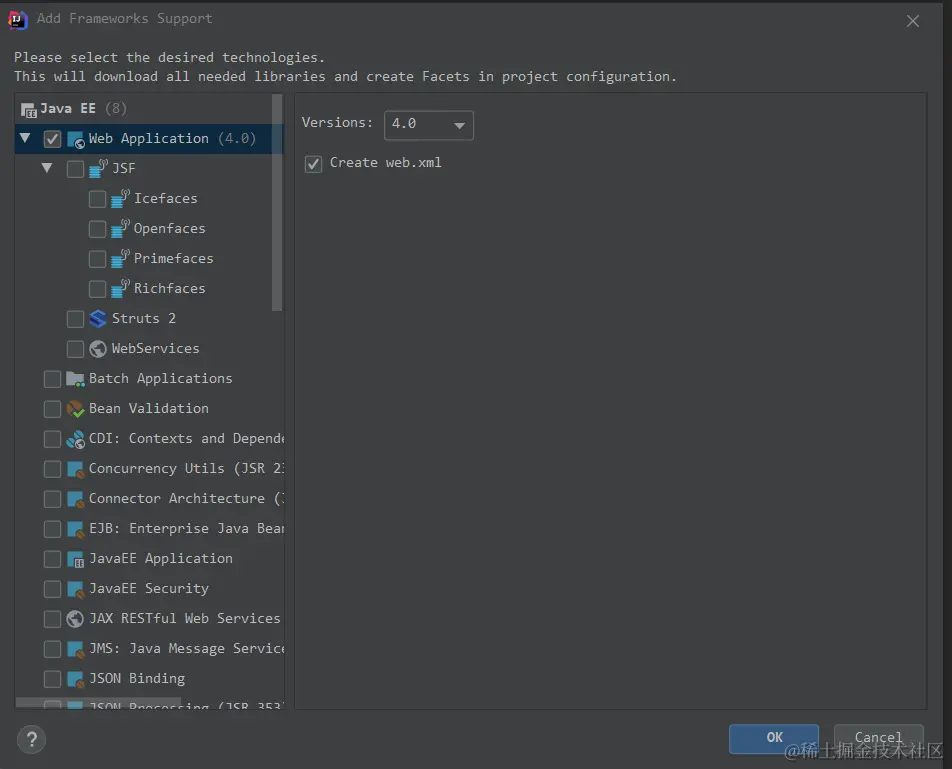Tick the Connector Architecture checkbox
The width and height of the screenshot is (952, 769).
click(x=52, y=500)
